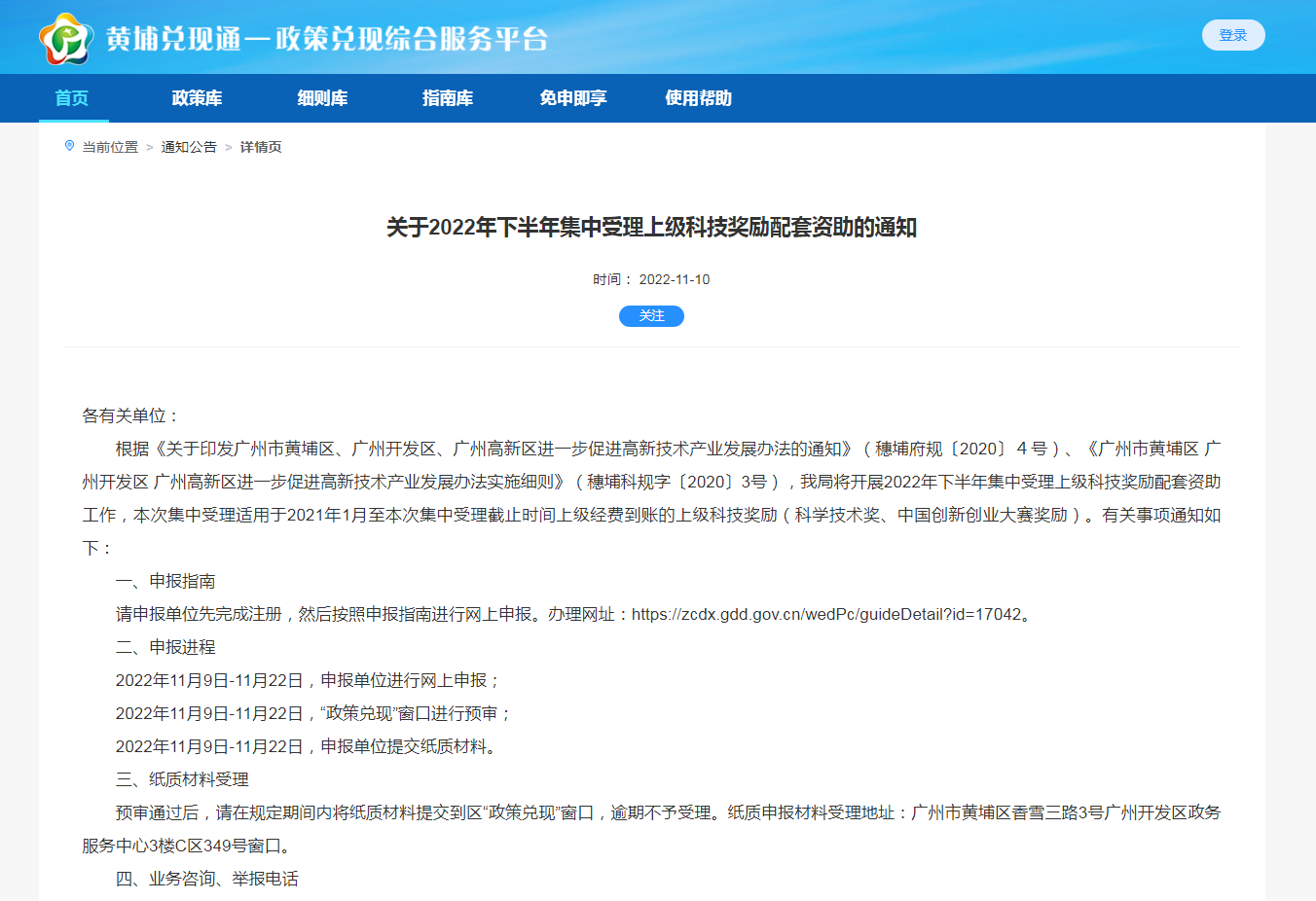Click the chevron between 当前位置 and 通知公告

(x=150, y=147)
